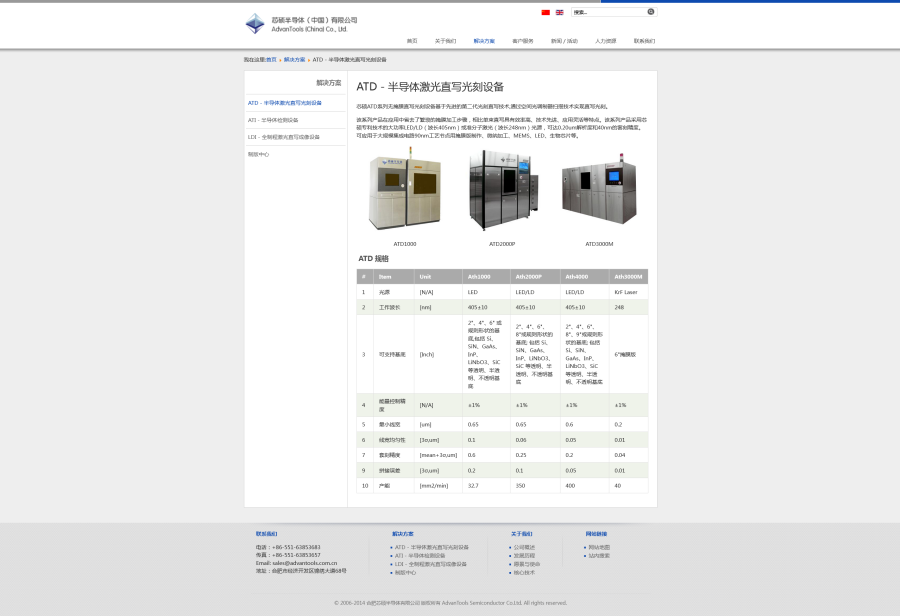This screenshot has height=616, width=900.
Task: View the ATD1000 machine product image
Action: point(405,193)
